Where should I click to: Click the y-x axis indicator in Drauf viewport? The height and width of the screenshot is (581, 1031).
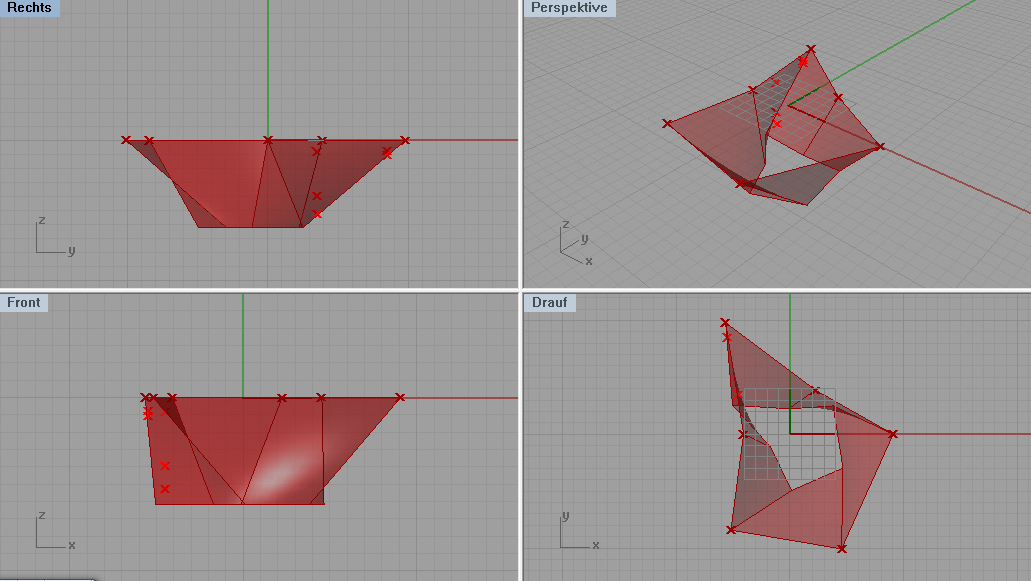pyautogui.click(x=580, y=530)
